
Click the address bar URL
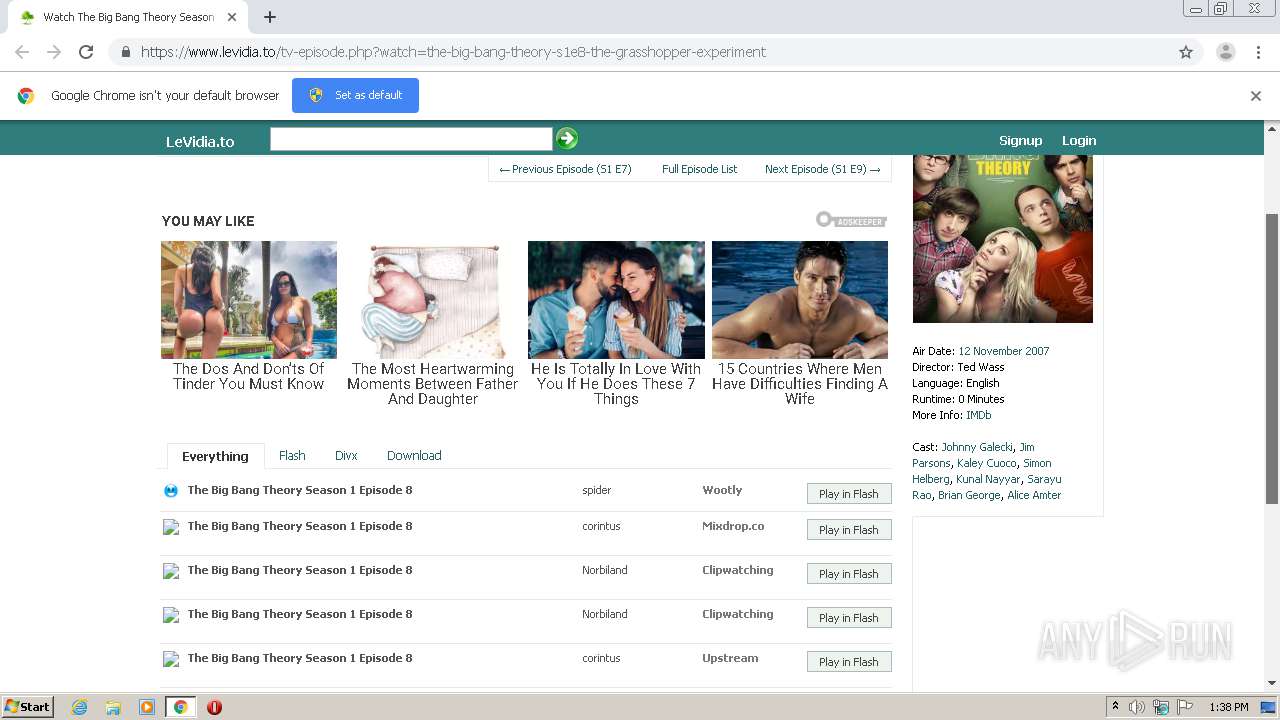click(453, 52)
